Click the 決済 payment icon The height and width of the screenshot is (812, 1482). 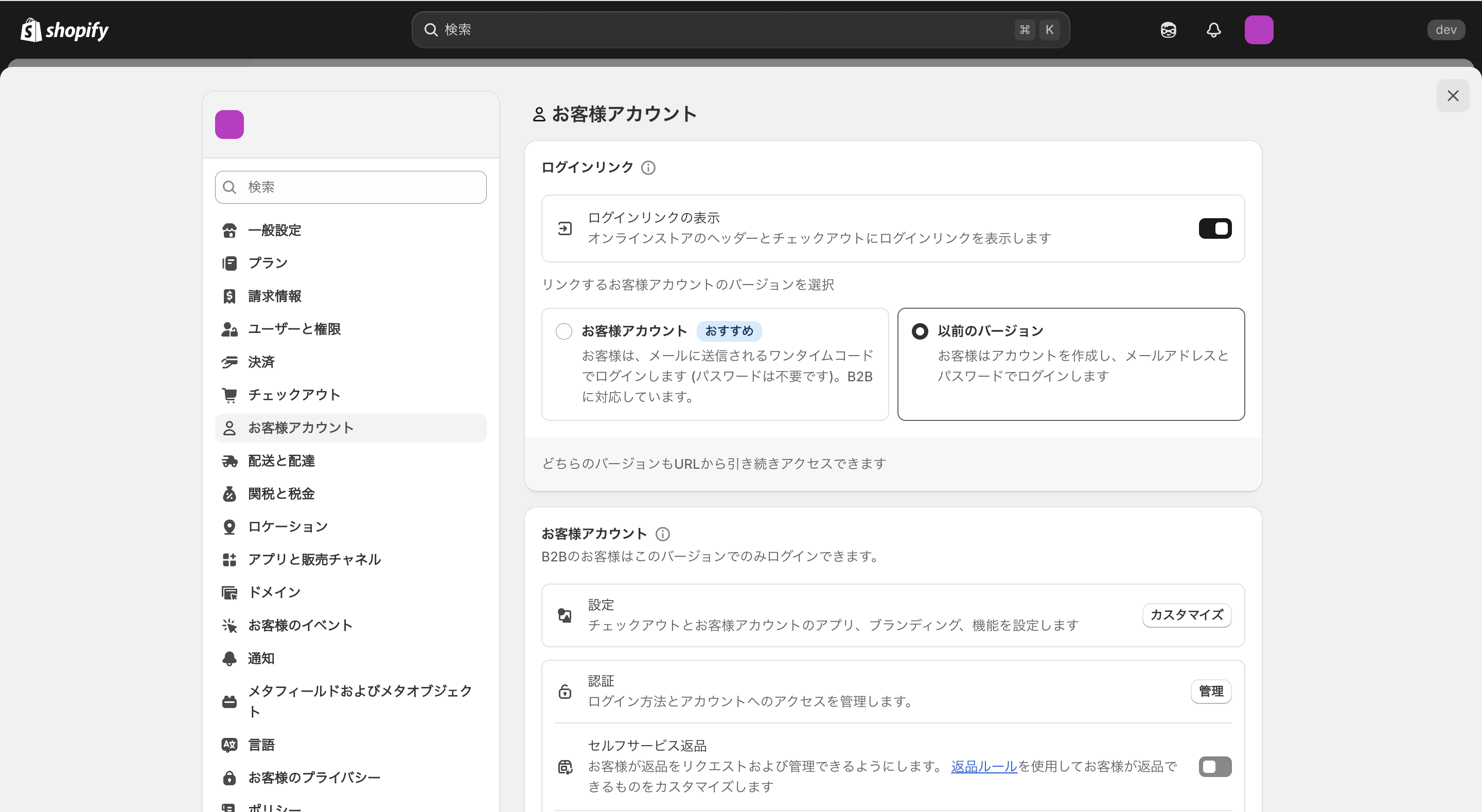pyautogui.click(x=230, y=362)
